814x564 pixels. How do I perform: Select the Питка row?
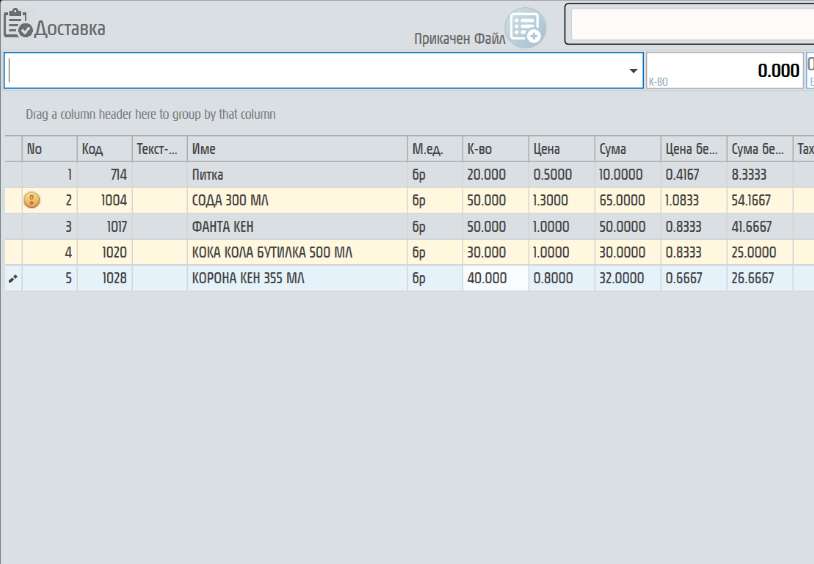[297, 175]
